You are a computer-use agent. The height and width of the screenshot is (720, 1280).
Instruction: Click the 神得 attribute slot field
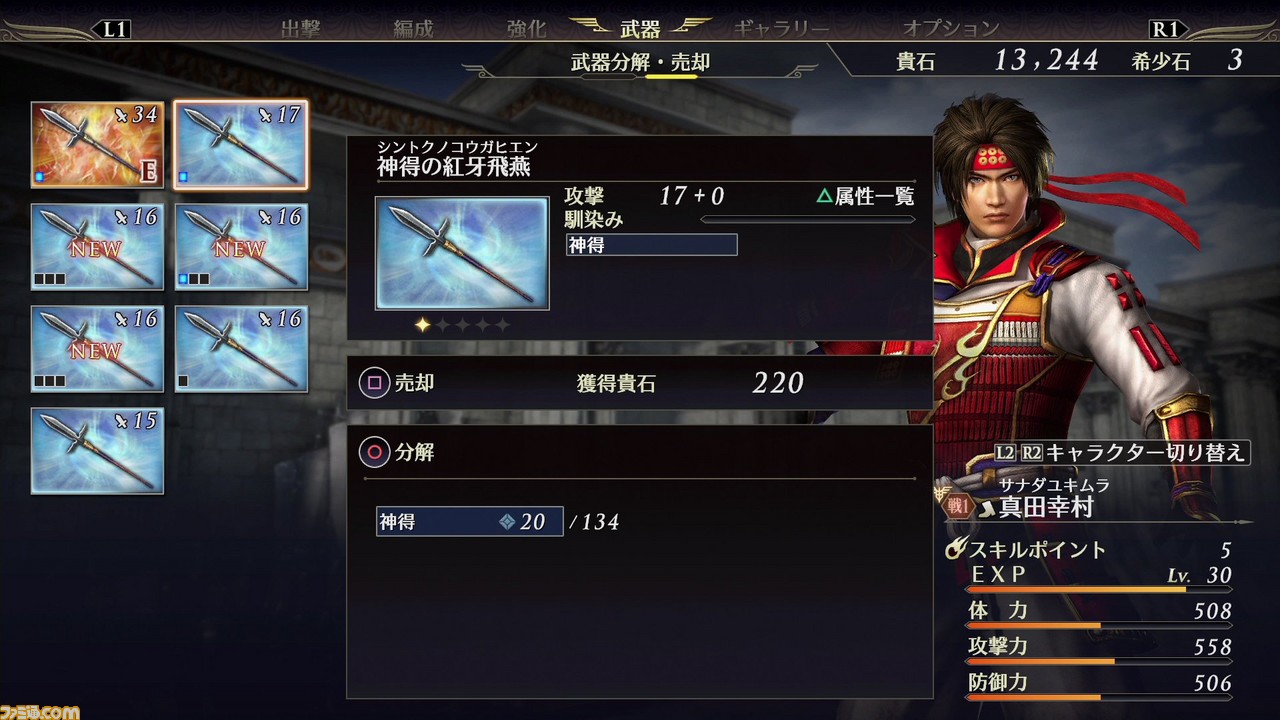(x=651, y=245)
